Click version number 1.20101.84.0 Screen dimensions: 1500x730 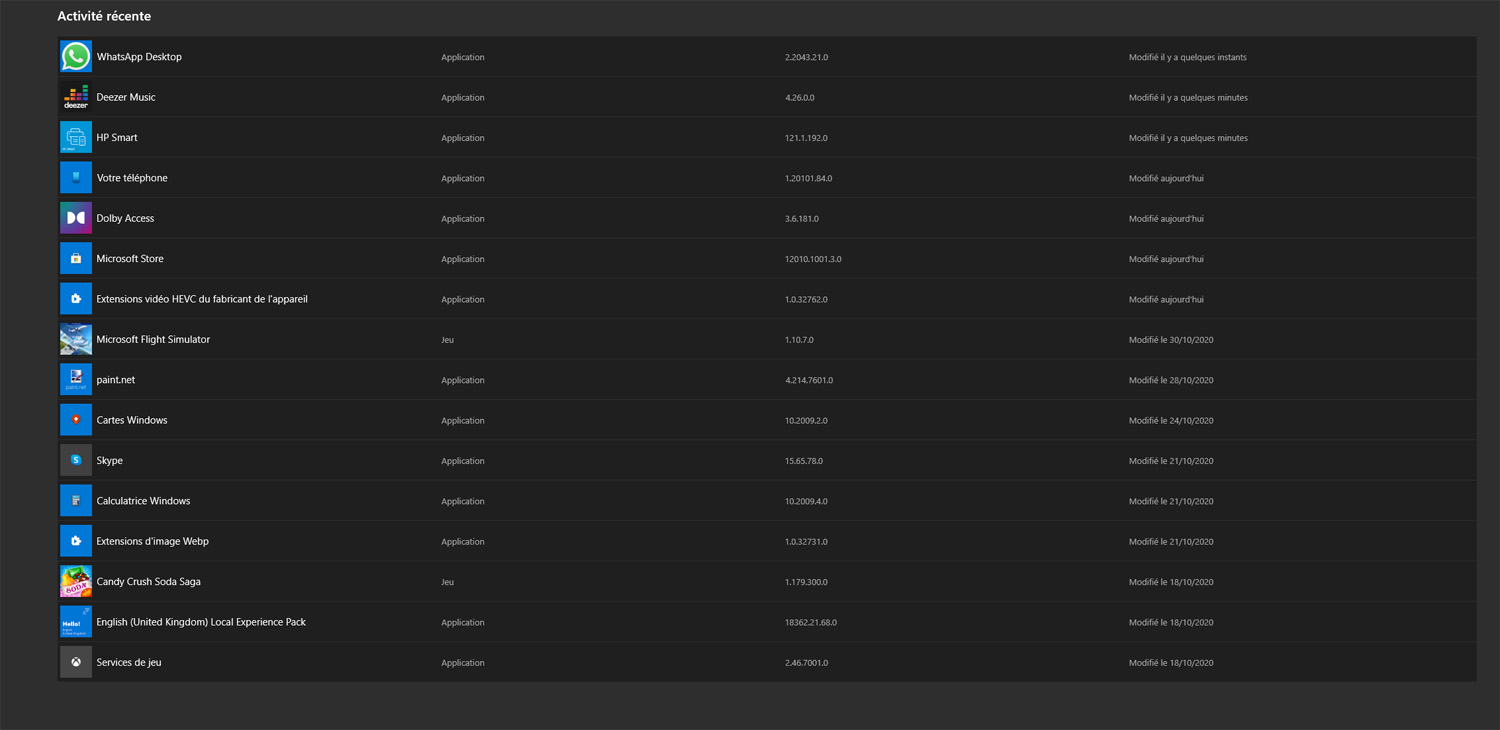(808, 178)
